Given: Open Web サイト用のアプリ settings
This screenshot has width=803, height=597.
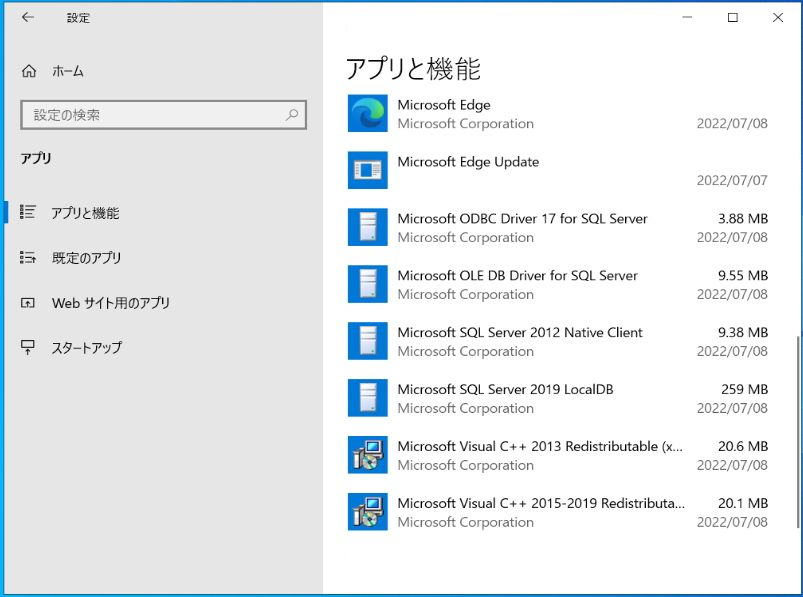Looking at the screenshot, I should point(111,303).
